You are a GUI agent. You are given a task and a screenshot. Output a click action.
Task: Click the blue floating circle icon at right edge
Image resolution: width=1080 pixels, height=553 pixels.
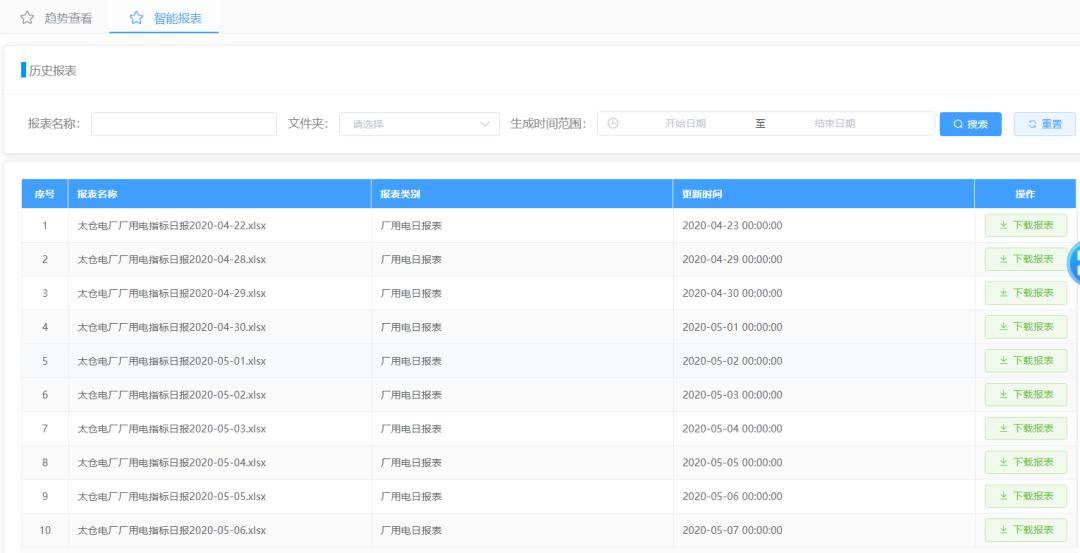tap(1074, 263)
